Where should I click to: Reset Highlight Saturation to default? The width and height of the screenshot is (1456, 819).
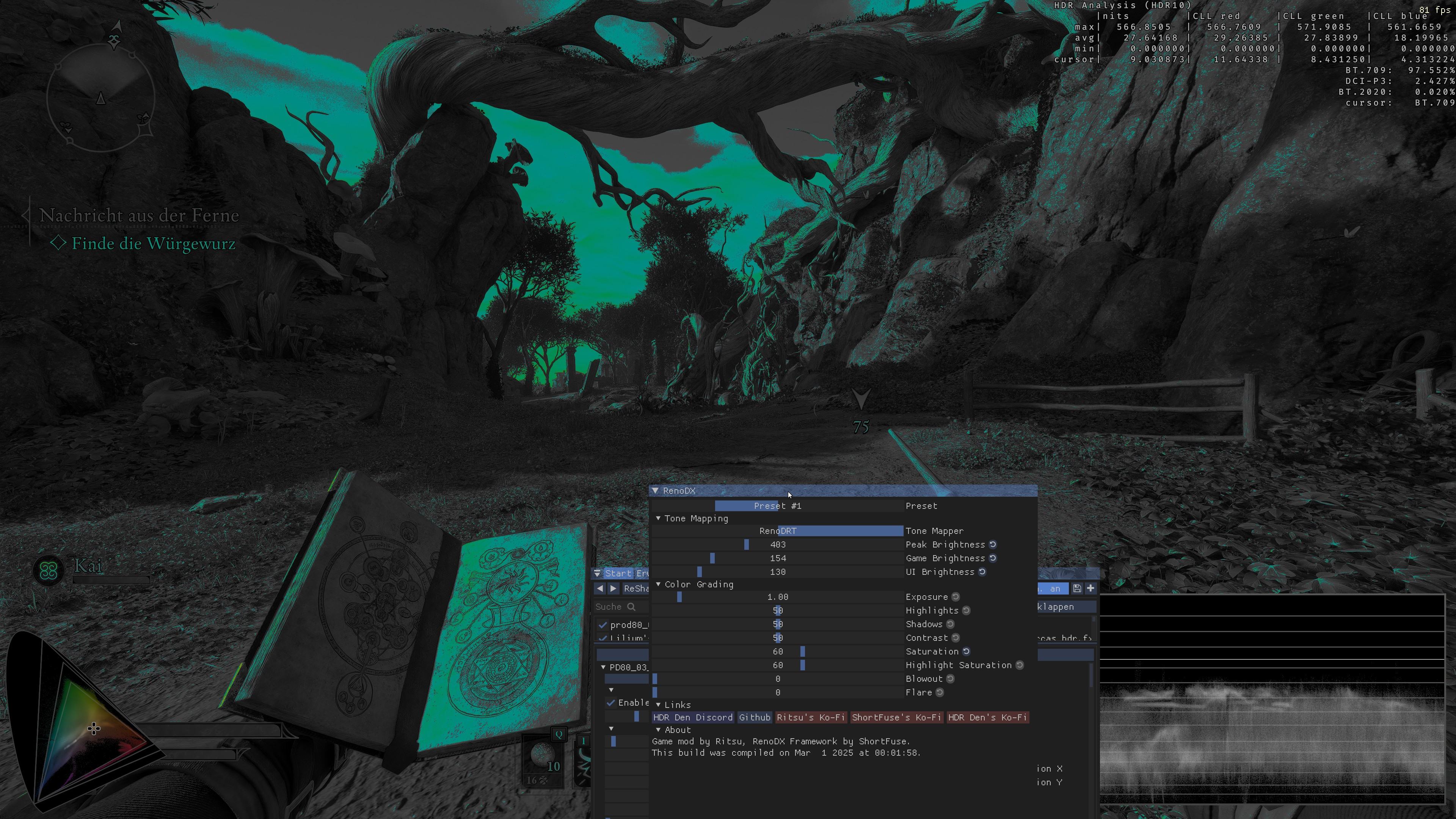[1019, 665]
